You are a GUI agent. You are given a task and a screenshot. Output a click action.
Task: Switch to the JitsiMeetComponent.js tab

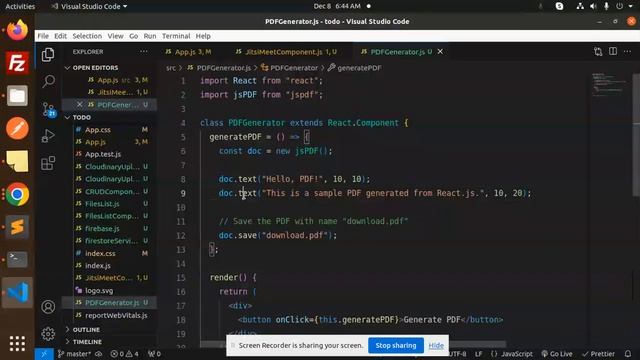coord(291,52)
